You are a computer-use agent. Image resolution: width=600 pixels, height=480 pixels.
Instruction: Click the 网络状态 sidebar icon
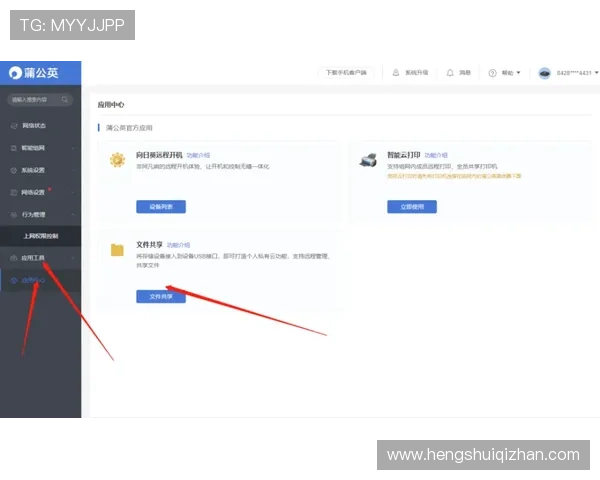click(14, 126)
